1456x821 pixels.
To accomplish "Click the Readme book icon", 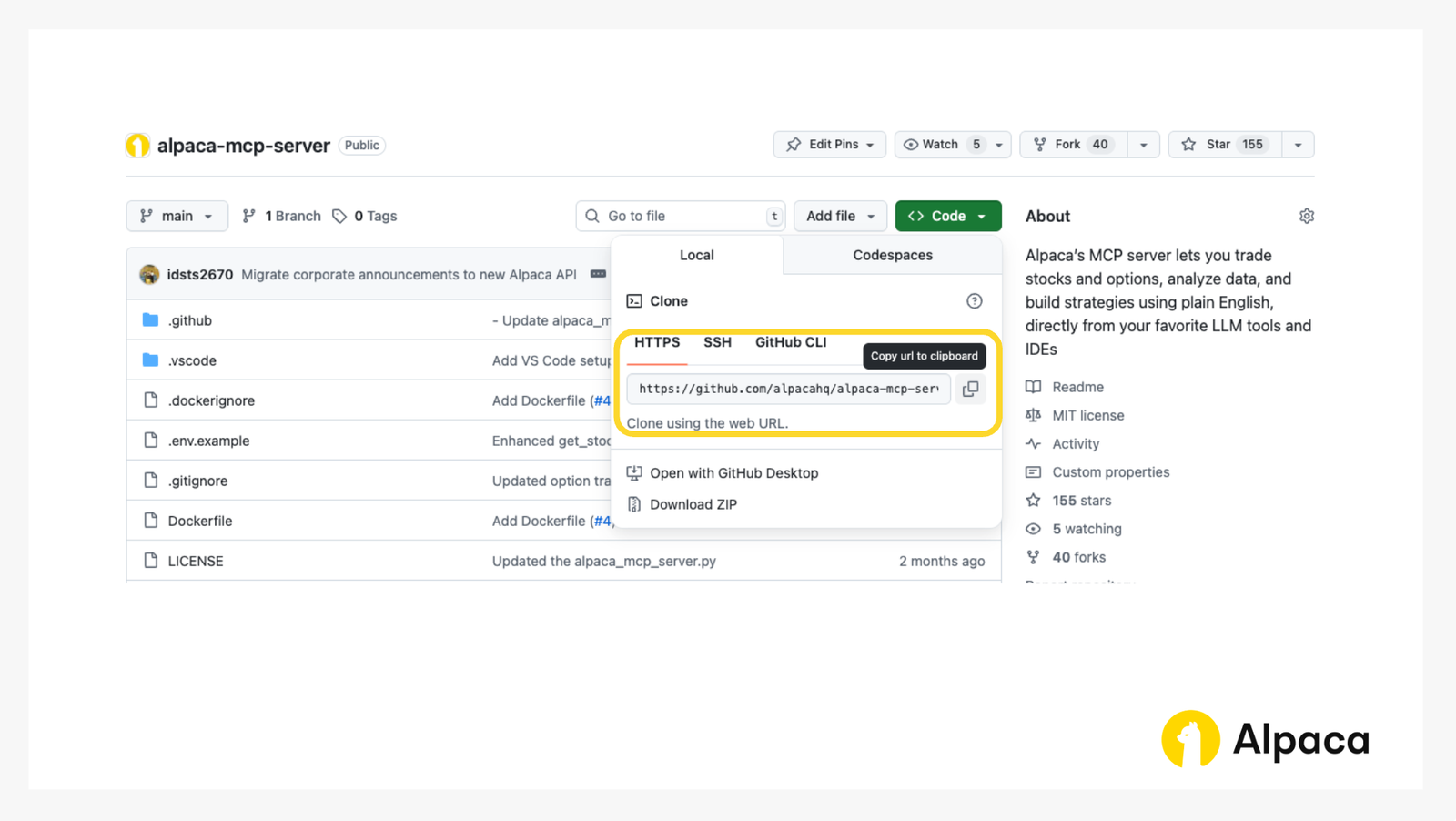I will [1034, 386].
